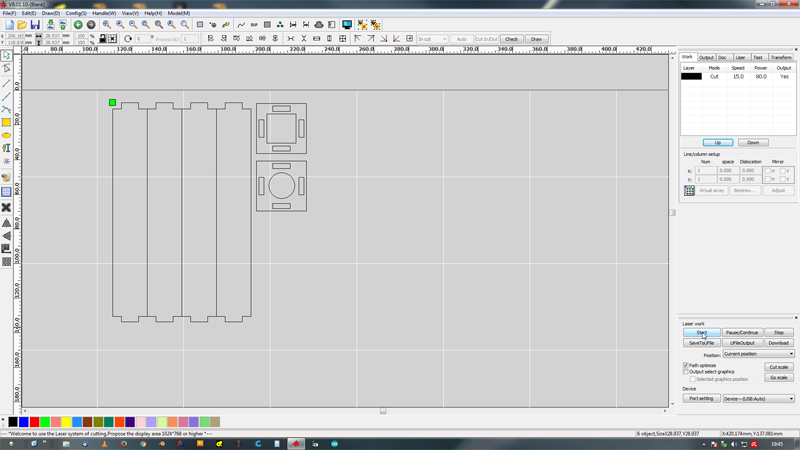Open the In cut dropdown in toolbar
Viewport: 800px width, 450px height.
[432, 39]
